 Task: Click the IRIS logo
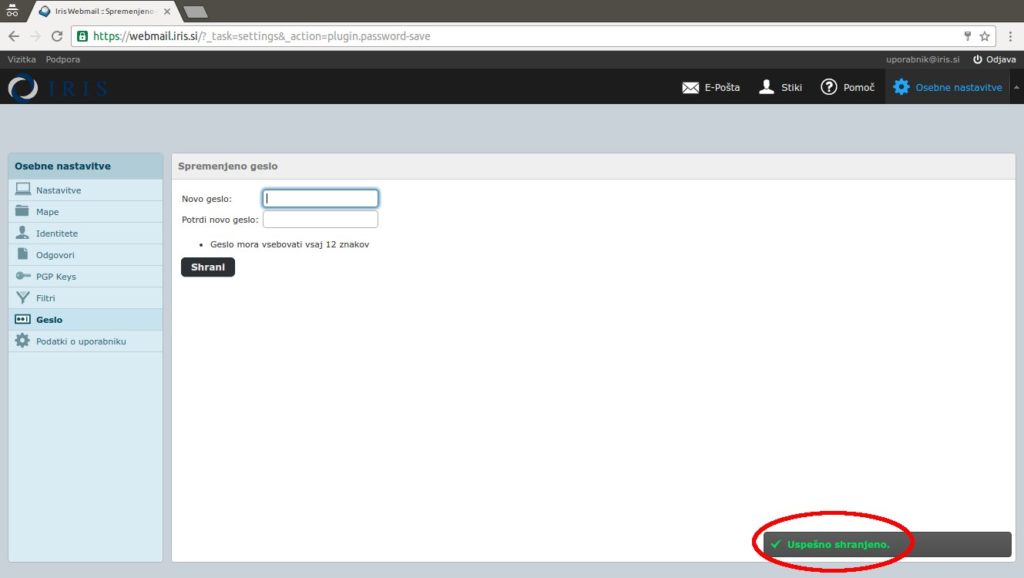(x=57, y=88)
